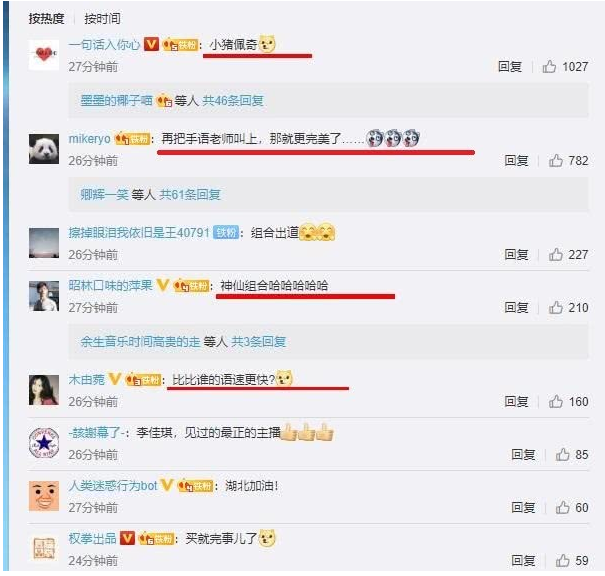The height and width of the screenshot is (576, 605).
Task: Reply to mikeryo's comment
Action: 516,160
